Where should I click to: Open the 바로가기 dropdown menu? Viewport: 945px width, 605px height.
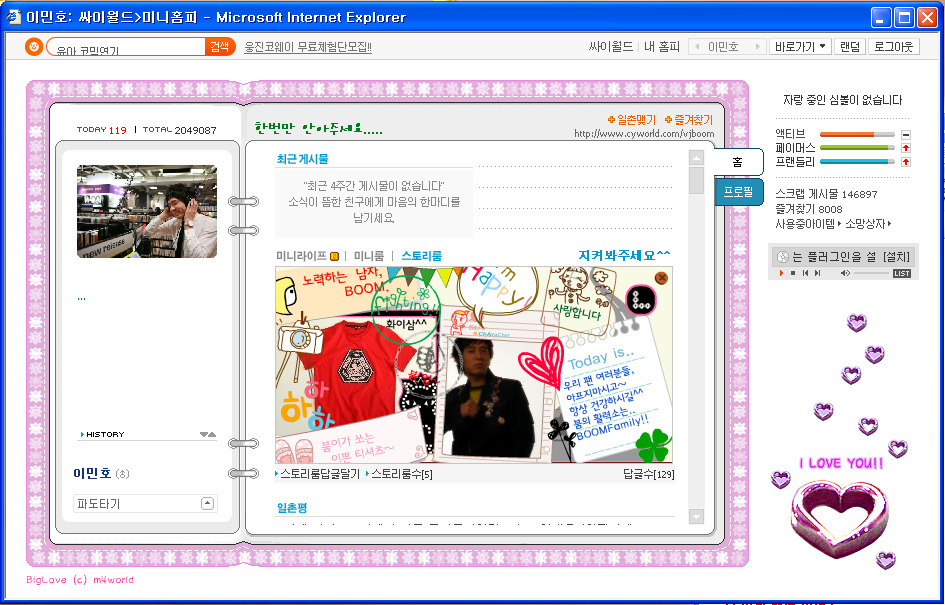[x=801, y=47]
